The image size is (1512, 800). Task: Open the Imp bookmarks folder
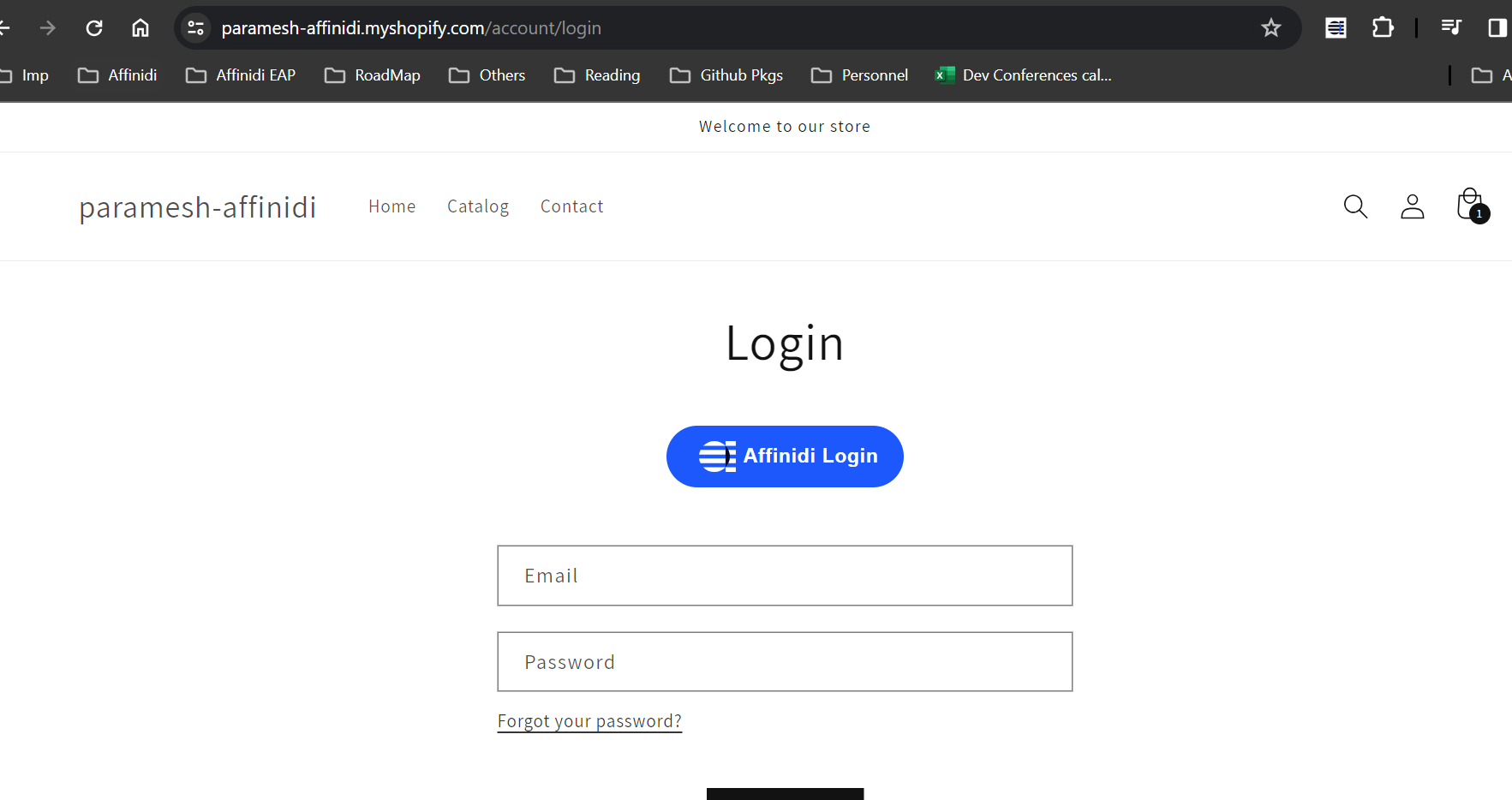24,75
